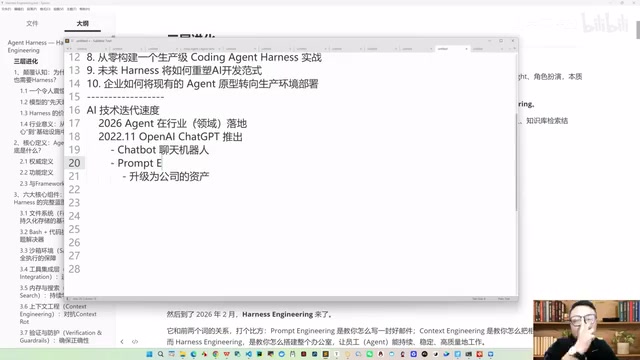Go to outline item 1.3 Harness
This screenshot has width=640, height=360.
pyautogui.click(x=42, y=113)
